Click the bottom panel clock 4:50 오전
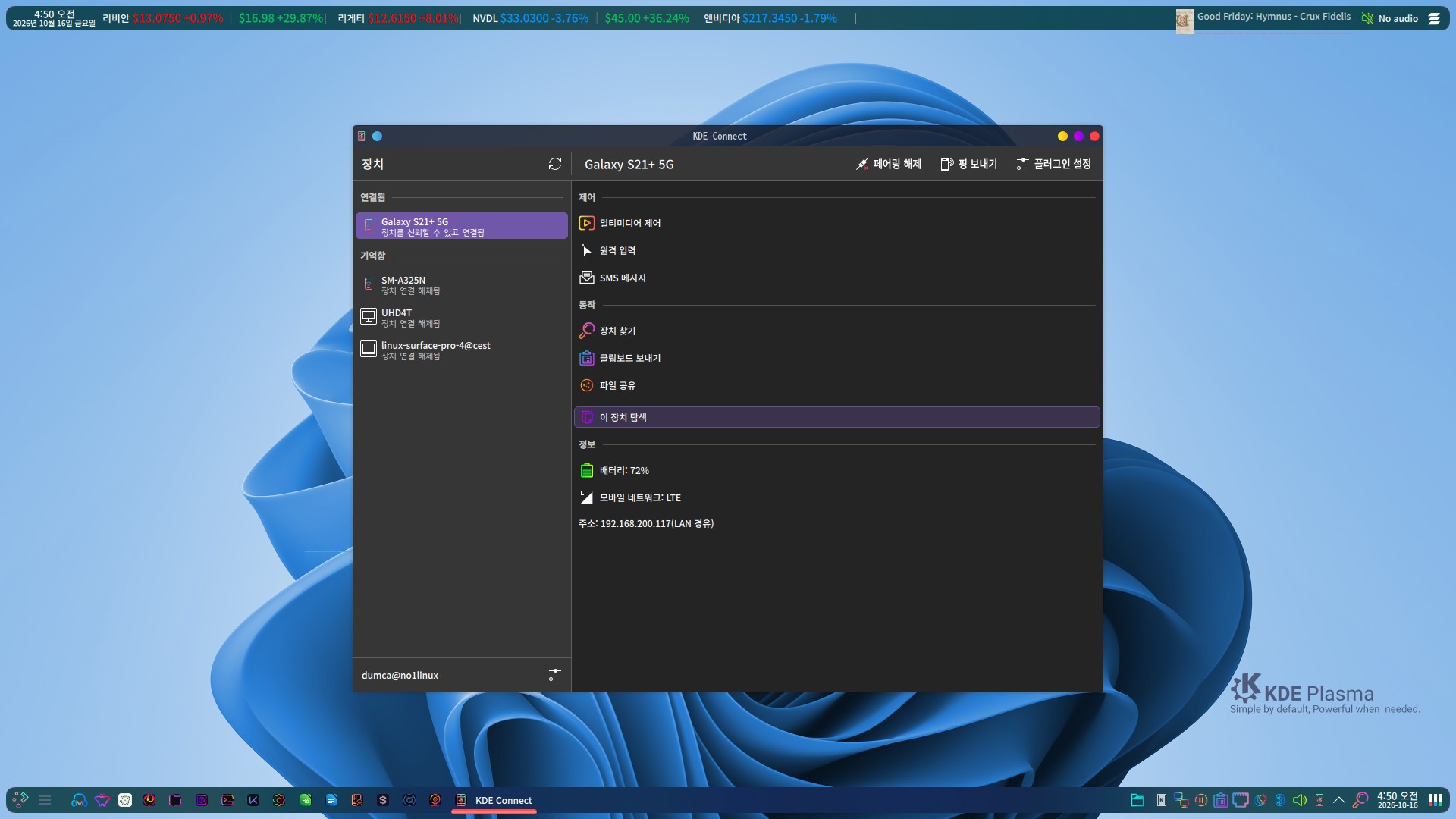 coord(1398,800)
